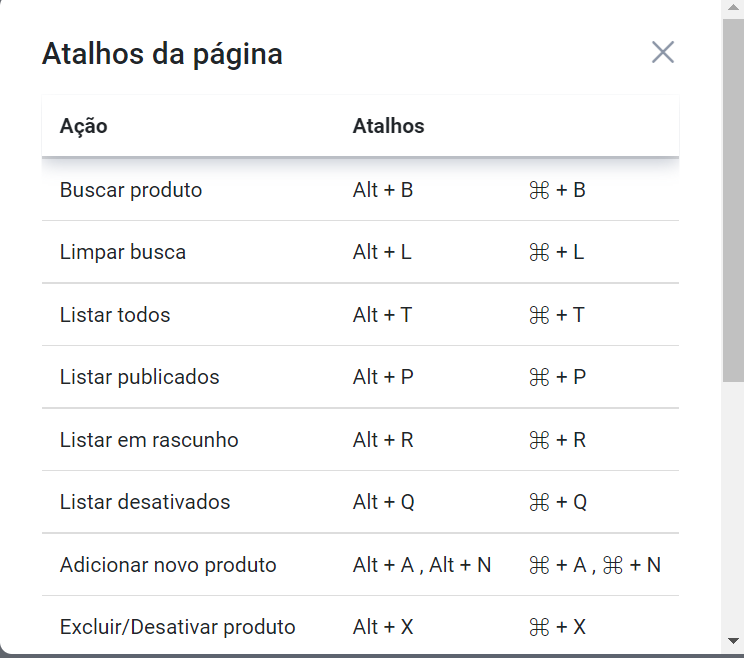
Task: Click the Atalhos da página dialog title
Action: pyautogui.click(x=162, y=54)
